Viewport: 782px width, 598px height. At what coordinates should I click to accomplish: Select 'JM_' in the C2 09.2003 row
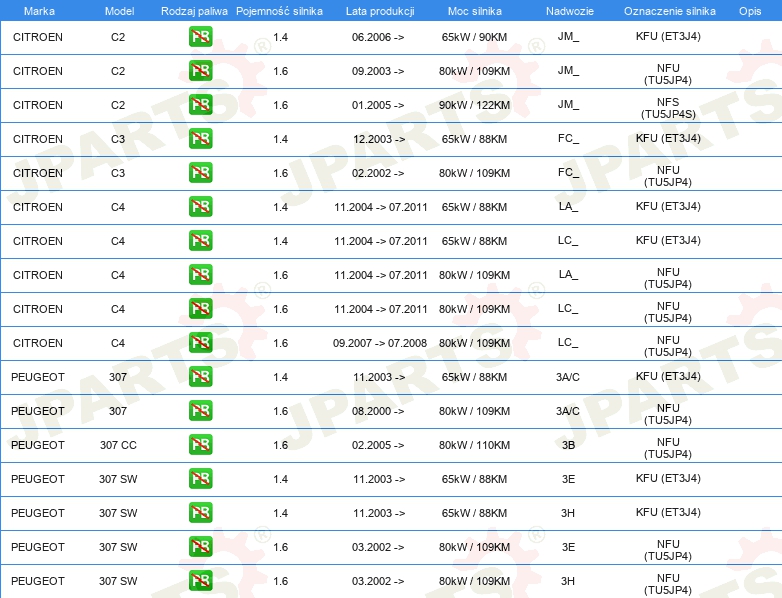click(x=568, y=70)
